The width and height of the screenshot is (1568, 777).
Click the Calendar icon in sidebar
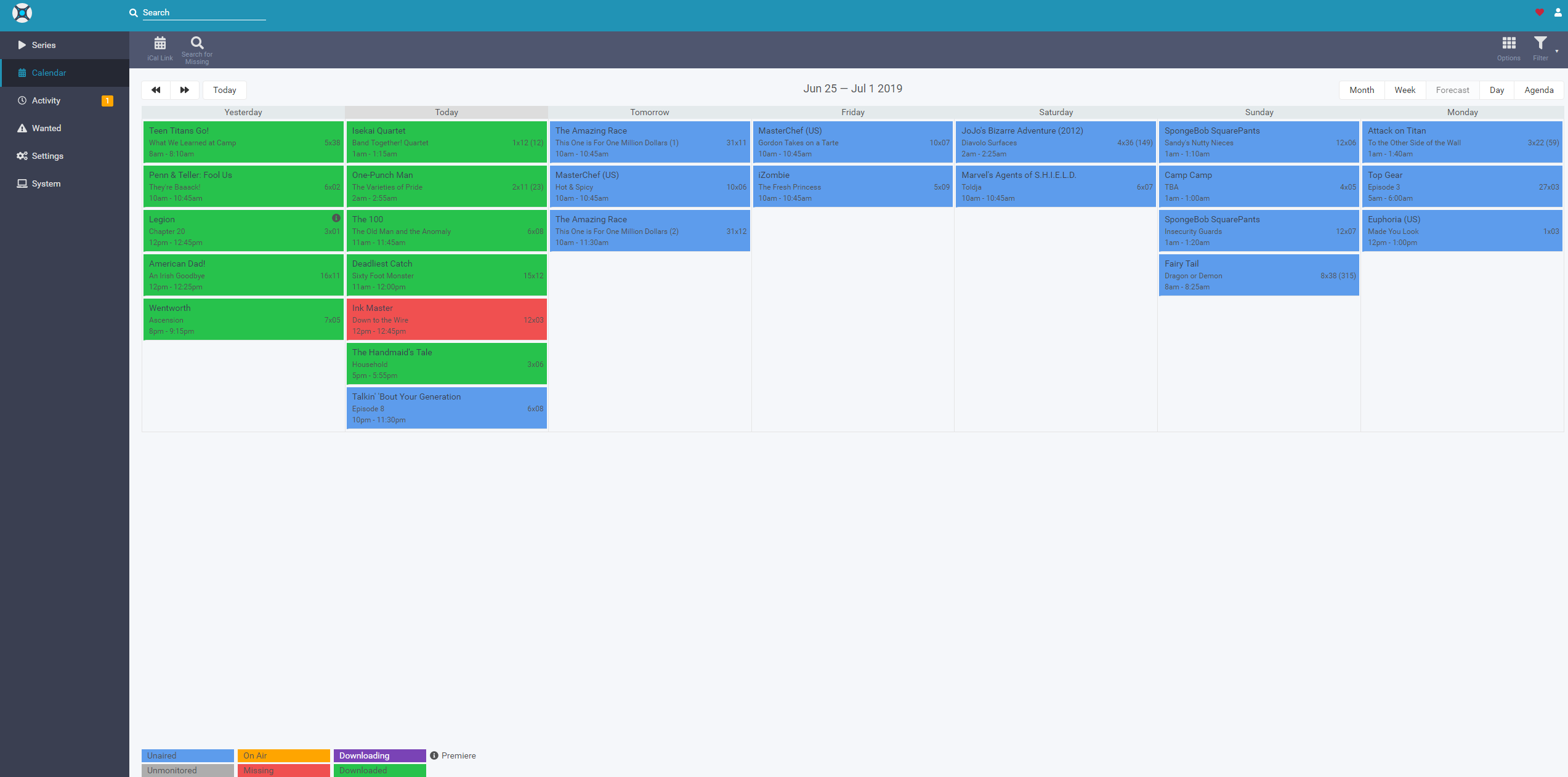click(22, 73)
